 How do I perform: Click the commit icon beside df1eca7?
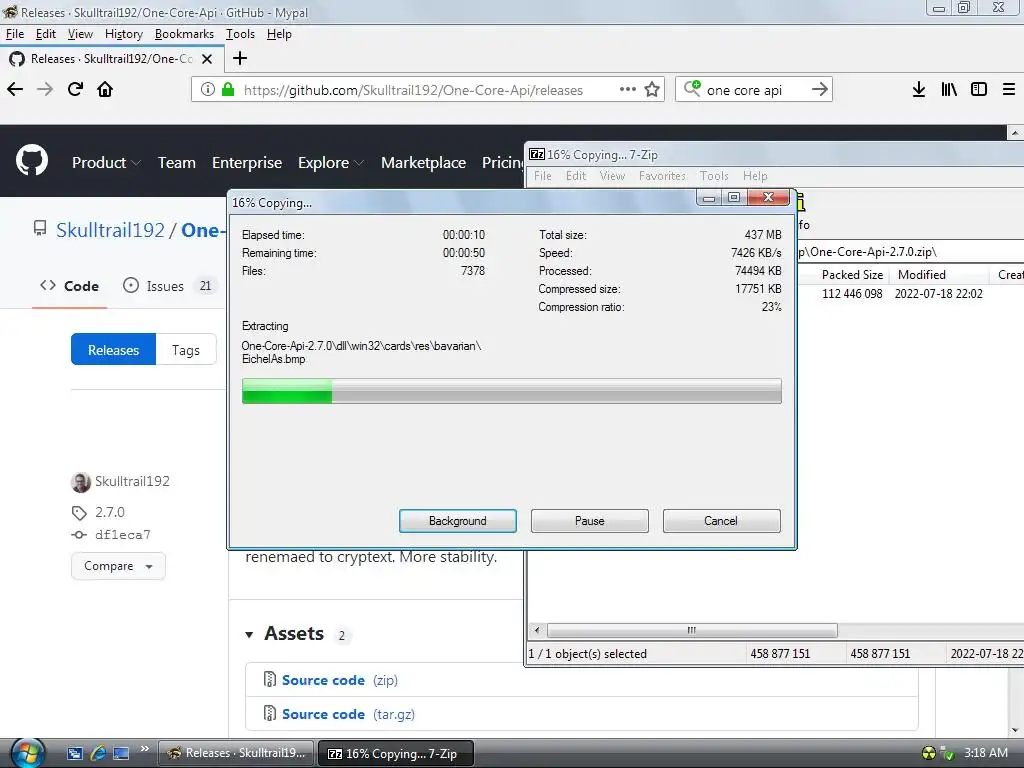point(79,535)
